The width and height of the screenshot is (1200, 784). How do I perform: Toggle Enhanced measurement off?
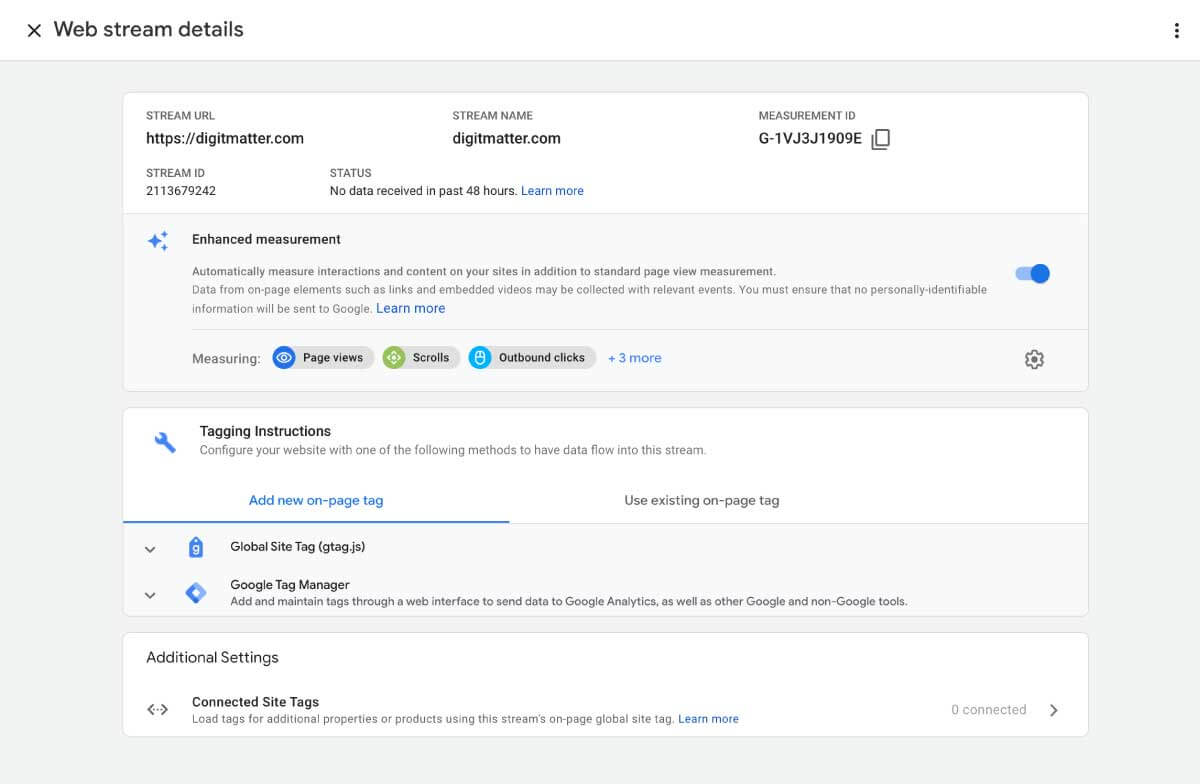click(1031, 272)
